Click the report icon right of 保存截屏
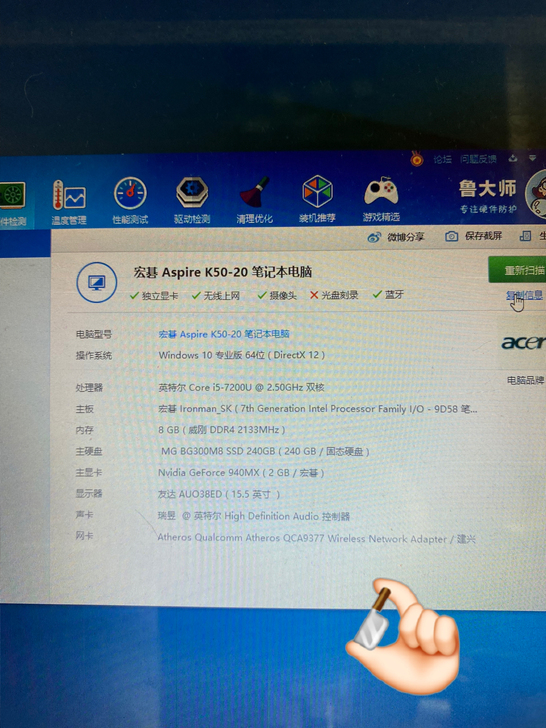 (525, 236)
